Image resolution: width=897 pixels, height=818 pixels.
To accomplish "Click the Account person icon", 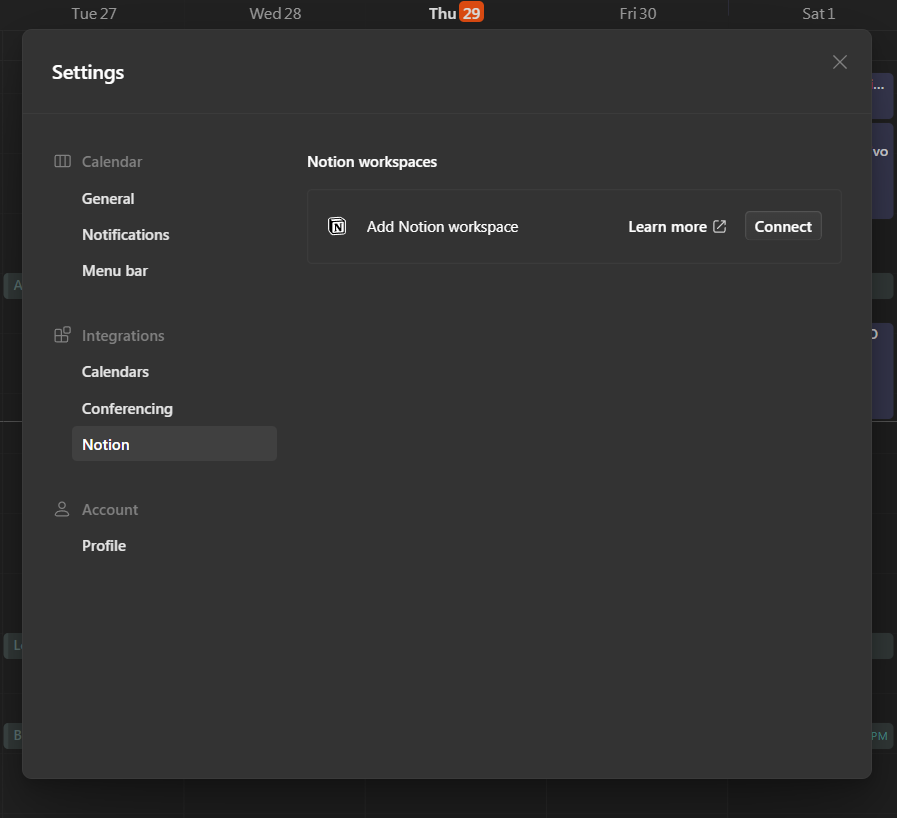I will click(x=62, y=509).
